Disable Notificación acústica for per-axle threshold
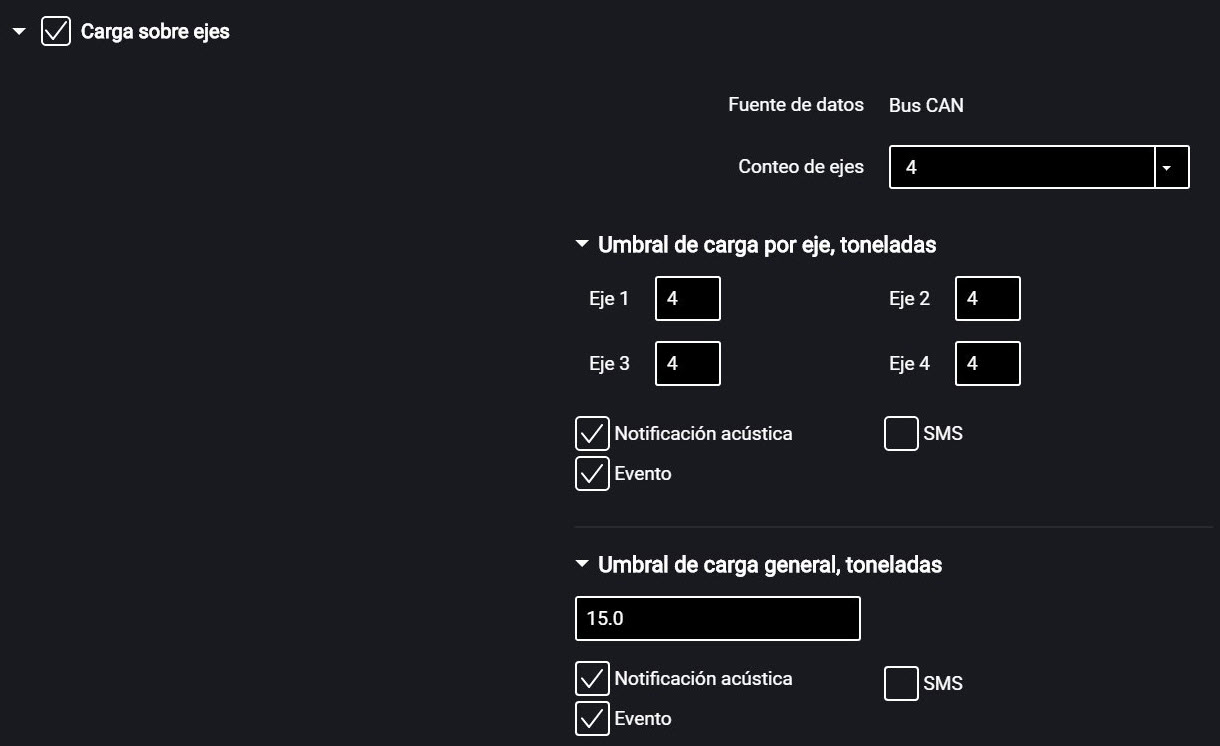1220x746 pixels. pos(592,433)
